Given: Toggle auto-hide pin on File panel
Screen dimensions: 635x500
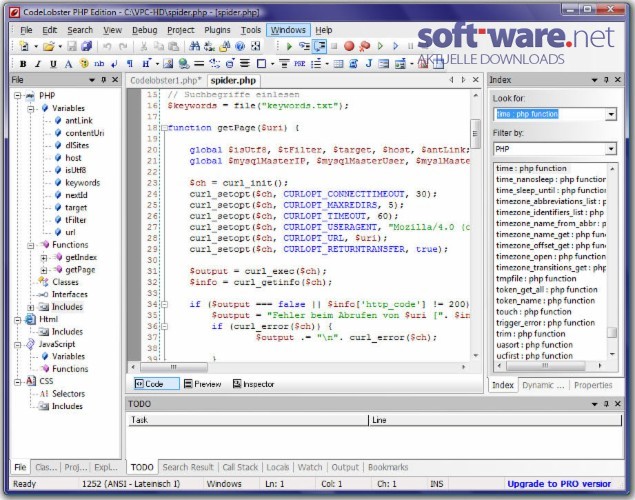Looking at the screenshot, I should tap(104, 80).
